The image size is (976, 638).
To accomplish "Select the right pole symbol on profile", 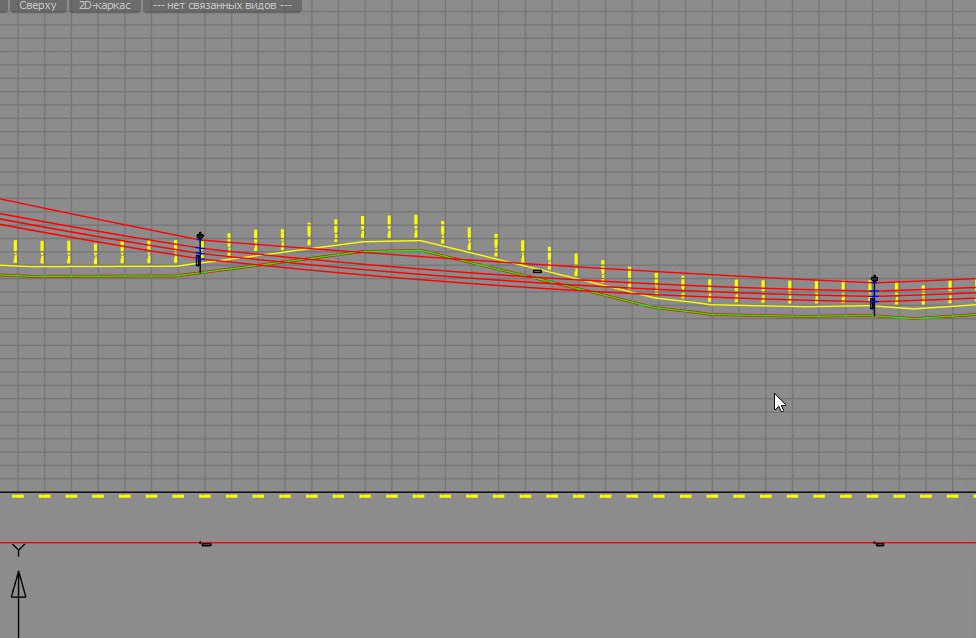I will [x=874, y=280].
